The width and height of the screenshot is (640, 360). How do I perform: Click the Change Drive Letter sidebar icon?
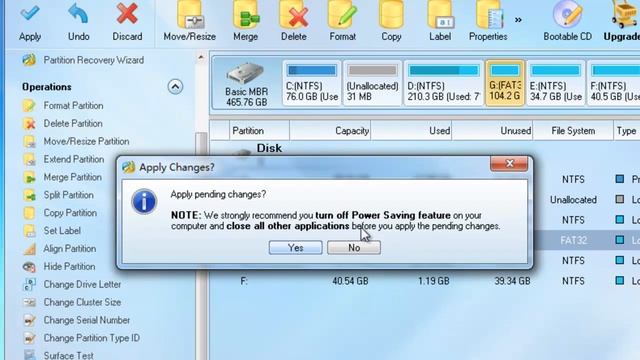coord(29,284)
